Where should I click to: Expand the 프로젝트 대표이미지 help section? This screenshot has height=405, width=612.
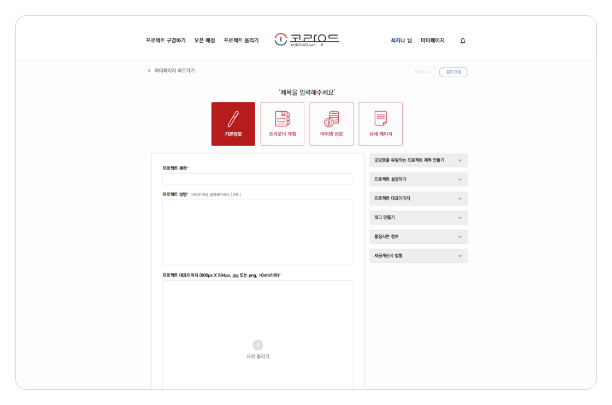pyautogui.click(x=417, y=198)
